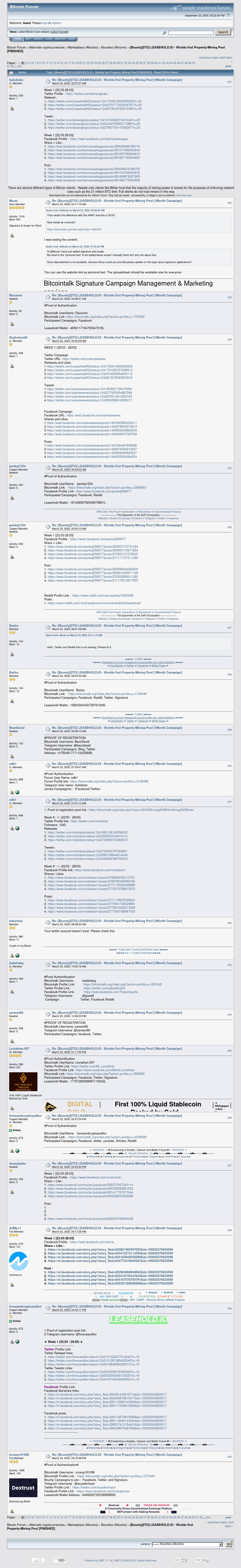
Task: Open the HELP tab
Action: (28, 39)
